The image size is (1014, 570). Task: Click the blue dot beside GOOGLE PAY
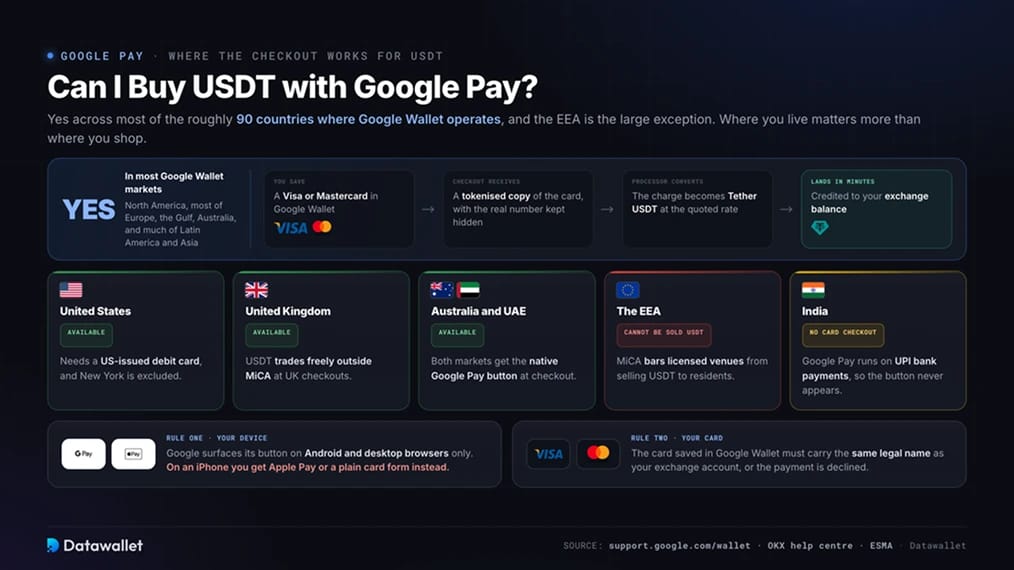click(50, 56)
